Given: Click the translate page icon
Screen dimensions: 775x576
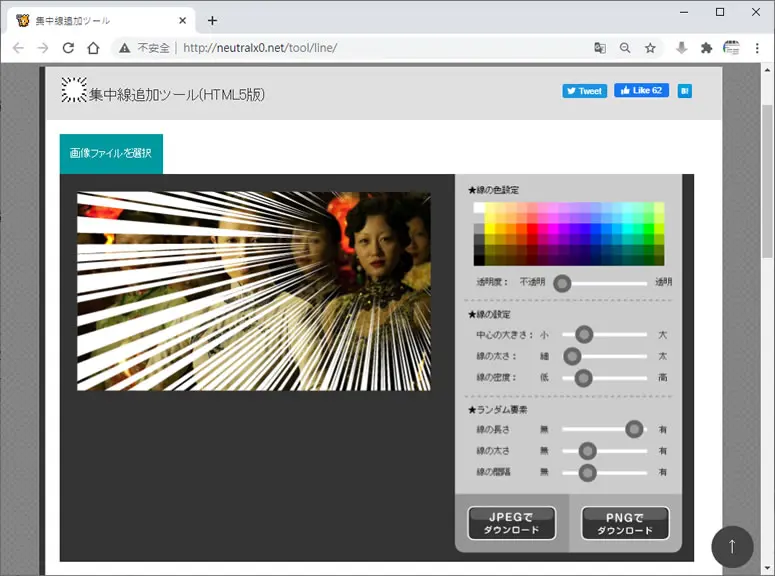Looking at the screenshot, I should coord(600,48).
